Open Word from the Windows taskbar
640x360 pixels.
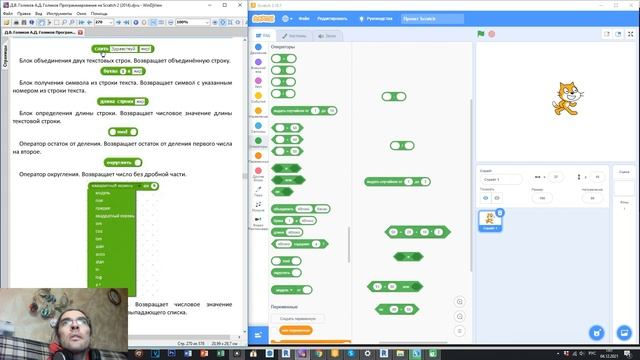[x=188, y=353]
